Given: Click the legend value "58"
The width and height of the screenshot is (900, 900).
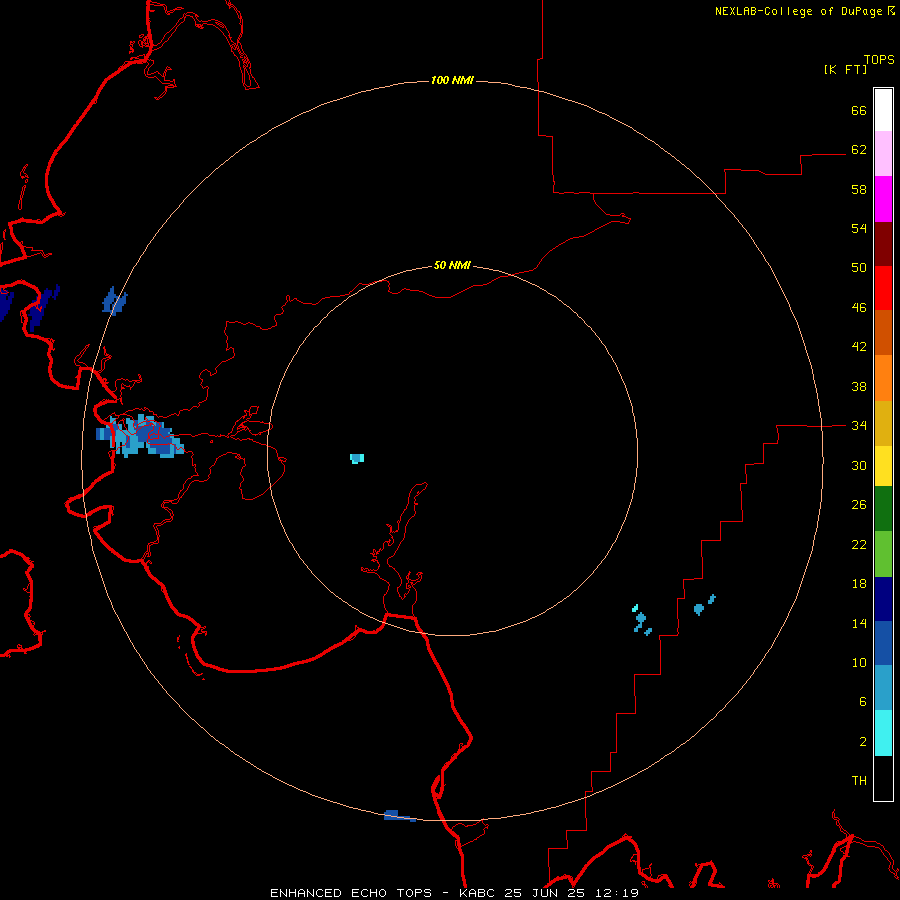Looking at the screenshot, I should click(859, 189).
